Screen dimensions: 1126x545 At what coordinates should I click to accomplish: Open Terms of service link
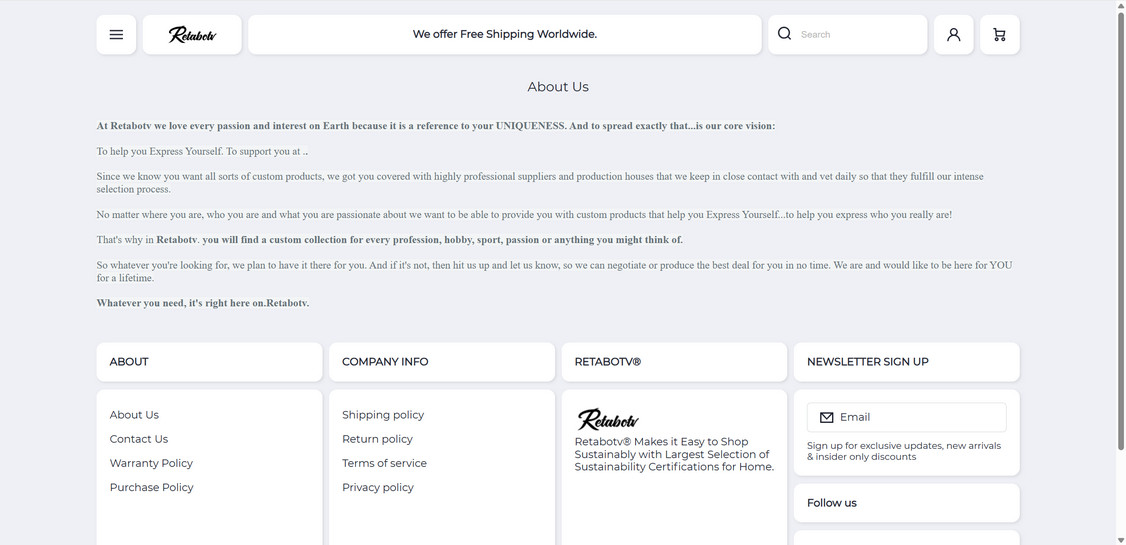pyautogui.click(x=384, y=463)
